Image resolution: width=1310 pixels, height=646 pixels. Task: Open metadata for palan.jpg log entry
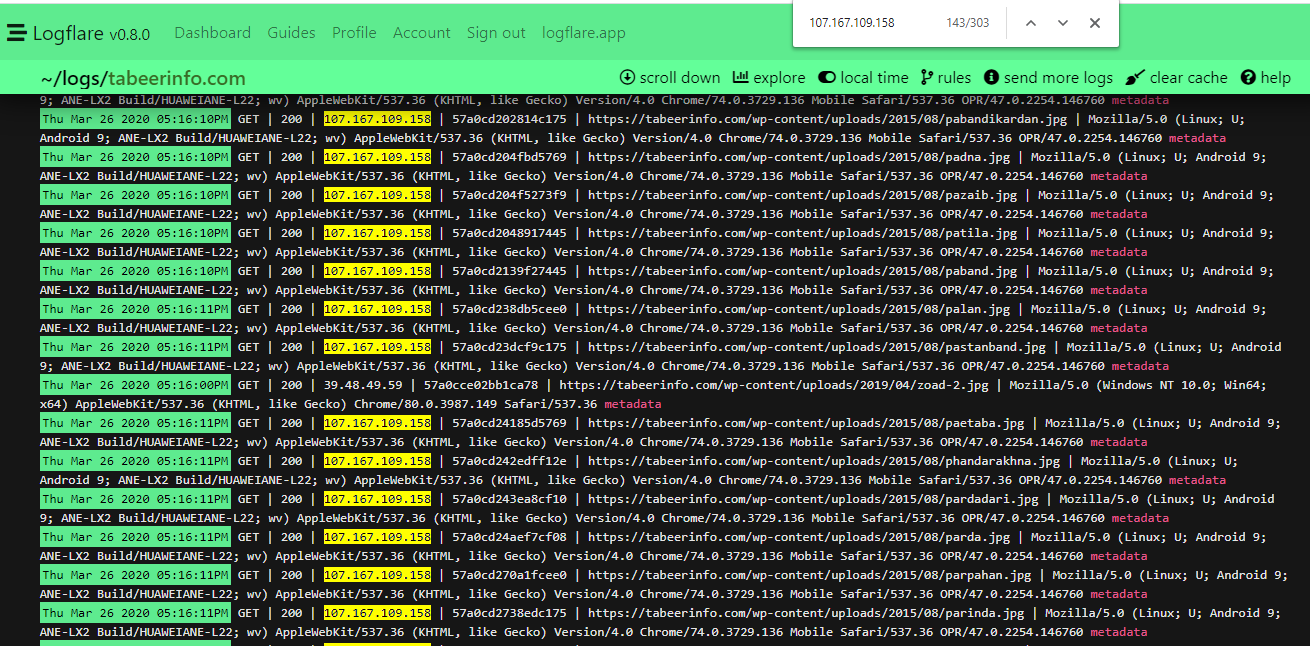(x=1119, y=328)
